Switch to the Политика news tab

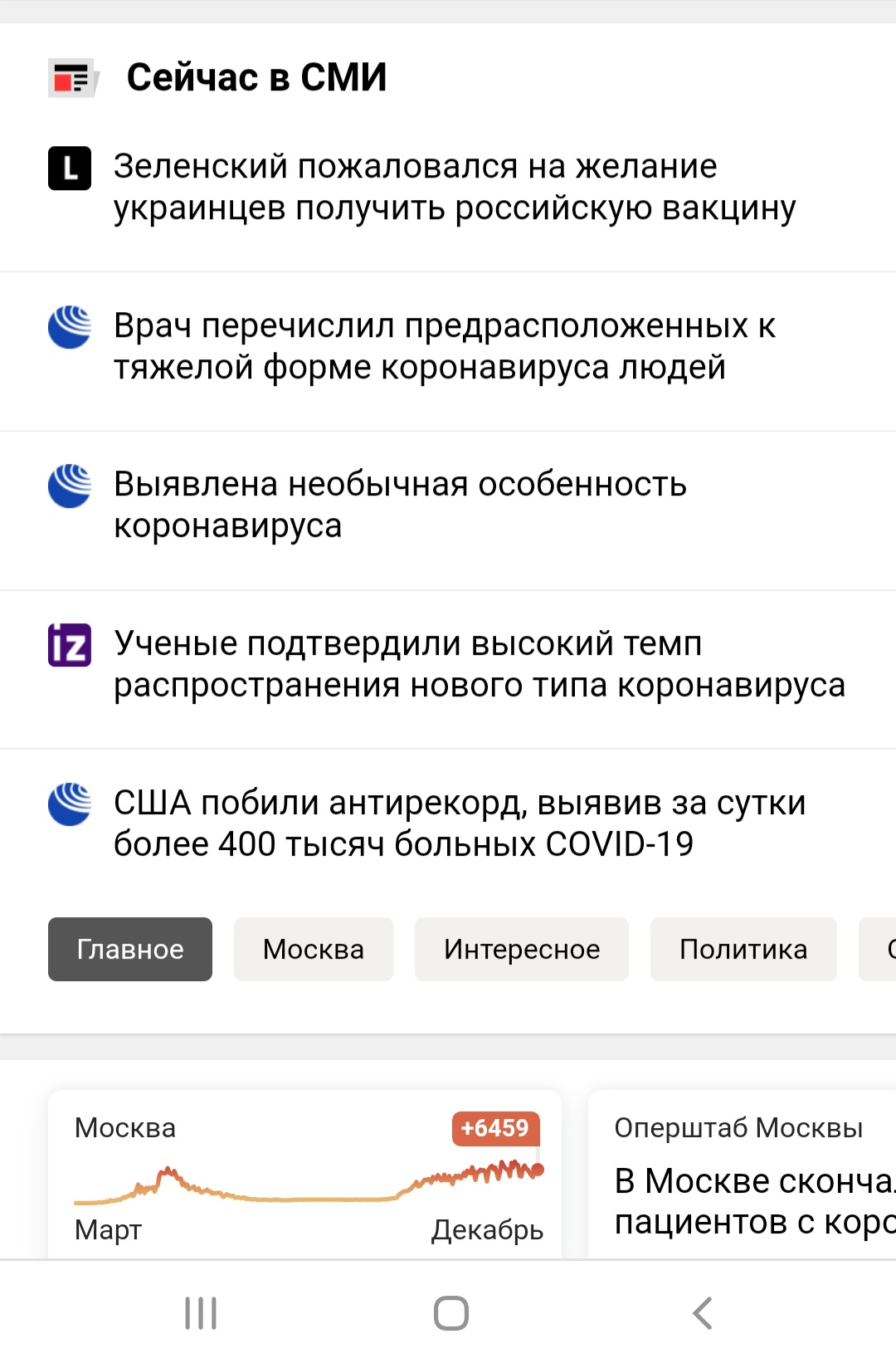coord(743,949)
